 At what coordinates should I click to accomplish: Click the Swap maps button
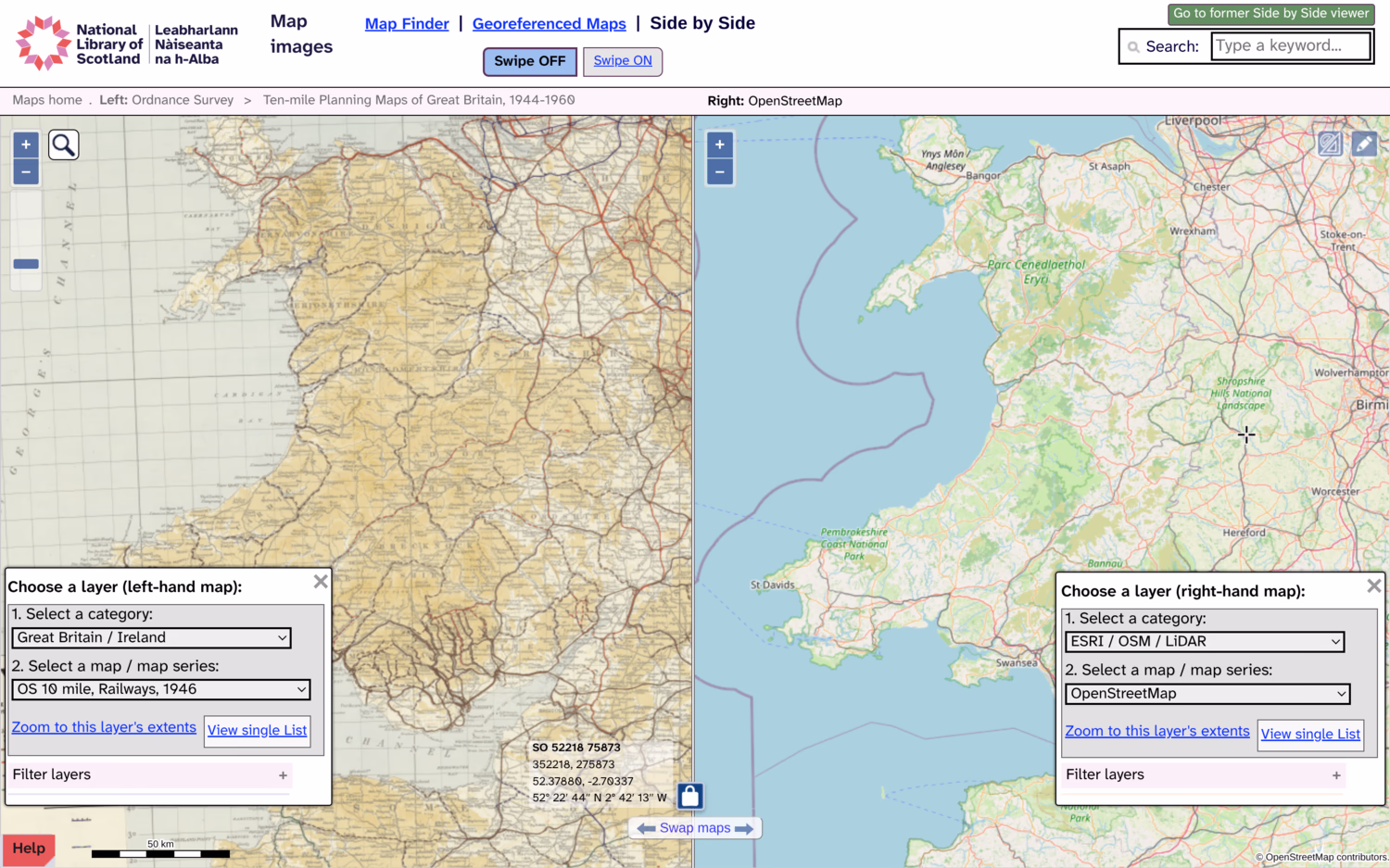coord(695,828)
